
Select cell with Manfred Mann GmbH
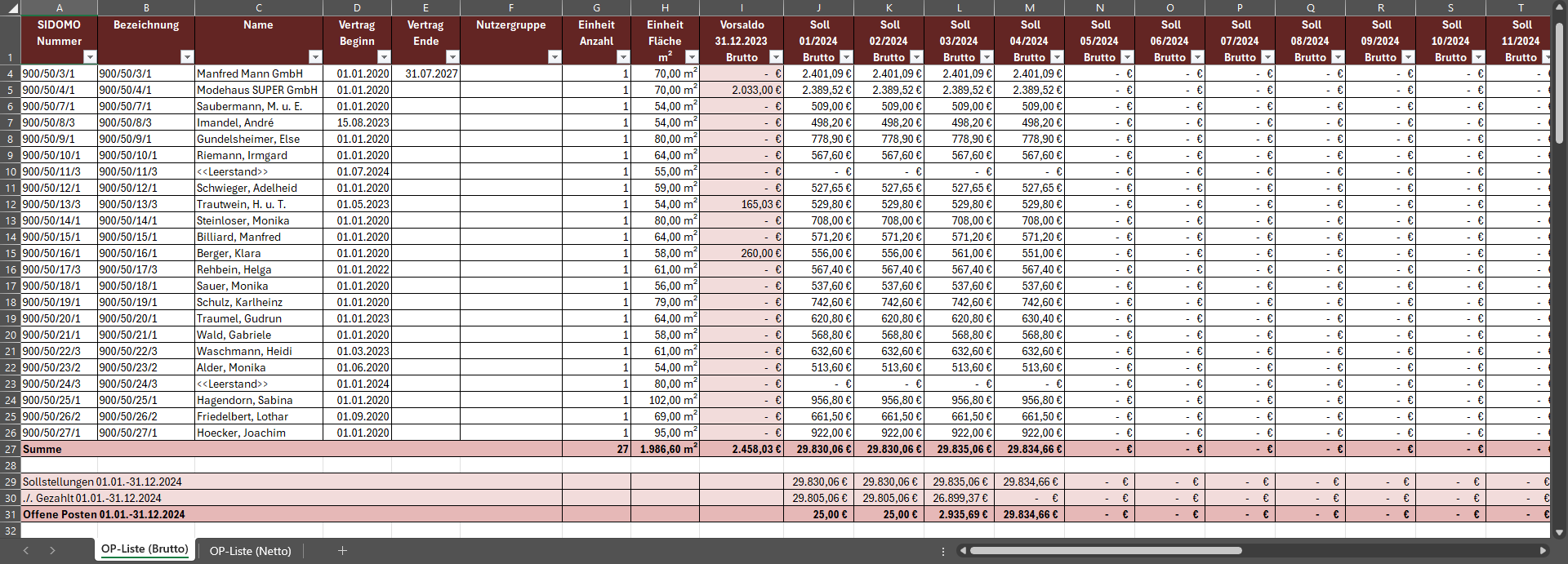(259, 73)
